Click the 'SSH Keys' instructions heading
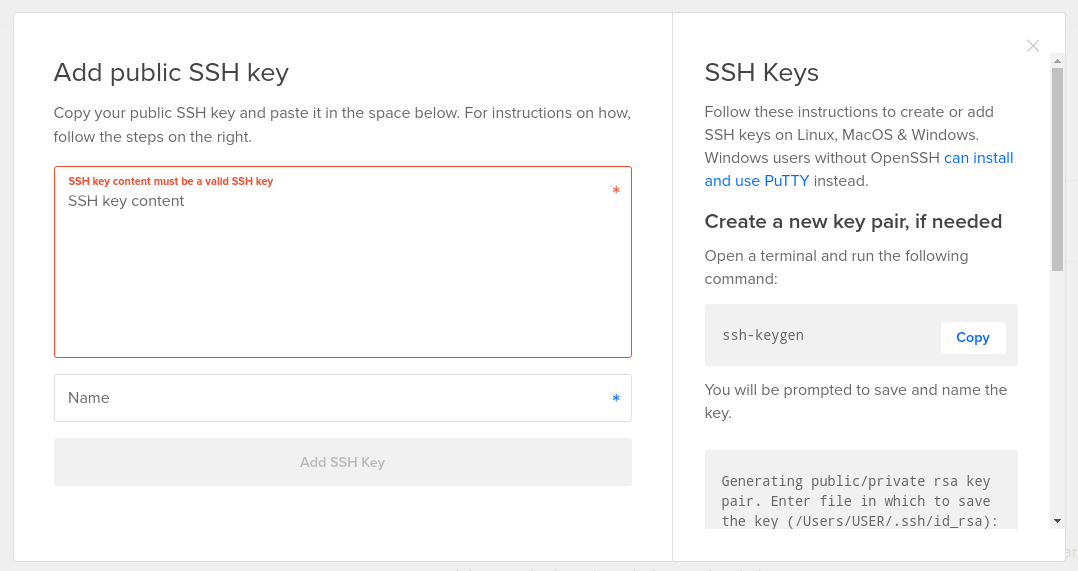Screen dimensions: 1078x571 pyautogui.click(x=761, y=72)
